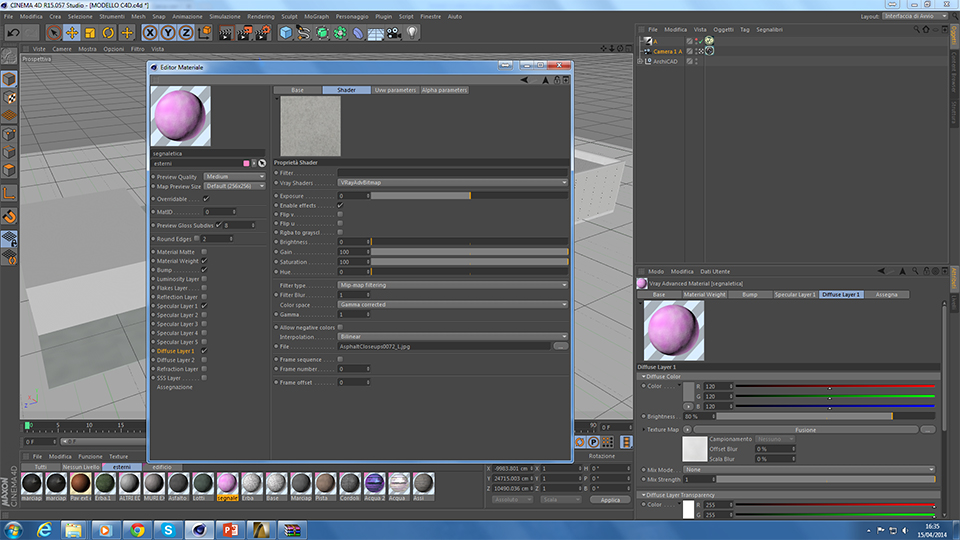Add a cube primitive object
Screen dimensions: 960x540
click(x=286, y=33)
